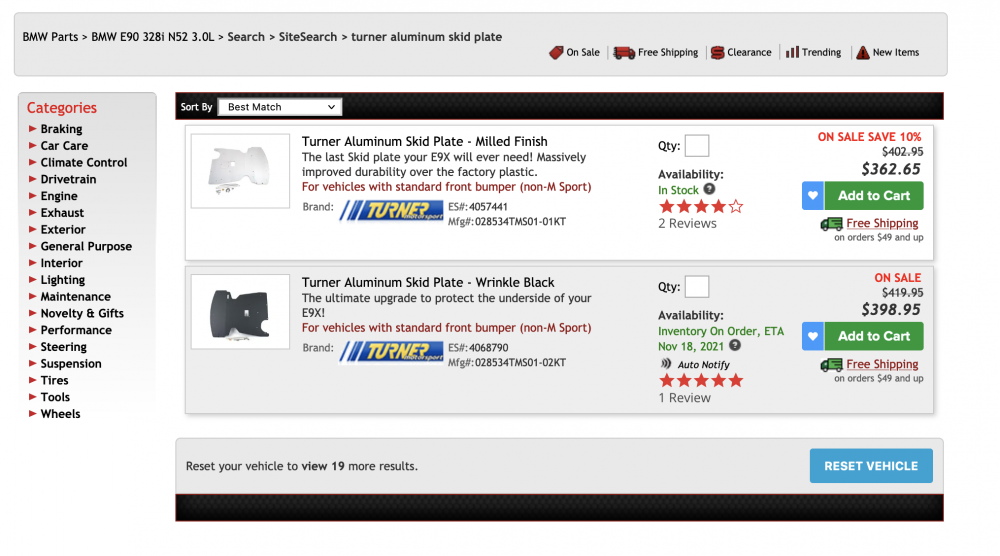Click Turner brand logo for Milled Finish
1000x556 pixels.
(x=391, y=210)
